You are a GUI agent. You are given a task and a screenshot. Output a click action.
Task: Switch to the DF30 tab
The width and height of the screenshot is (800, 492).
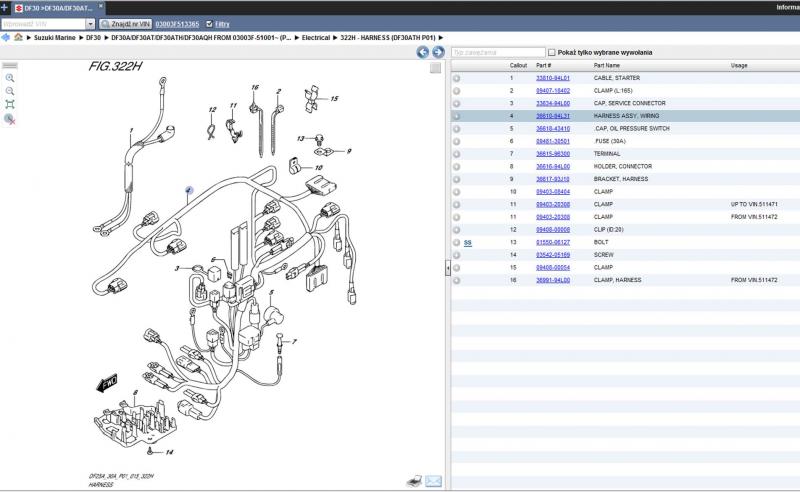click(56, 7)
